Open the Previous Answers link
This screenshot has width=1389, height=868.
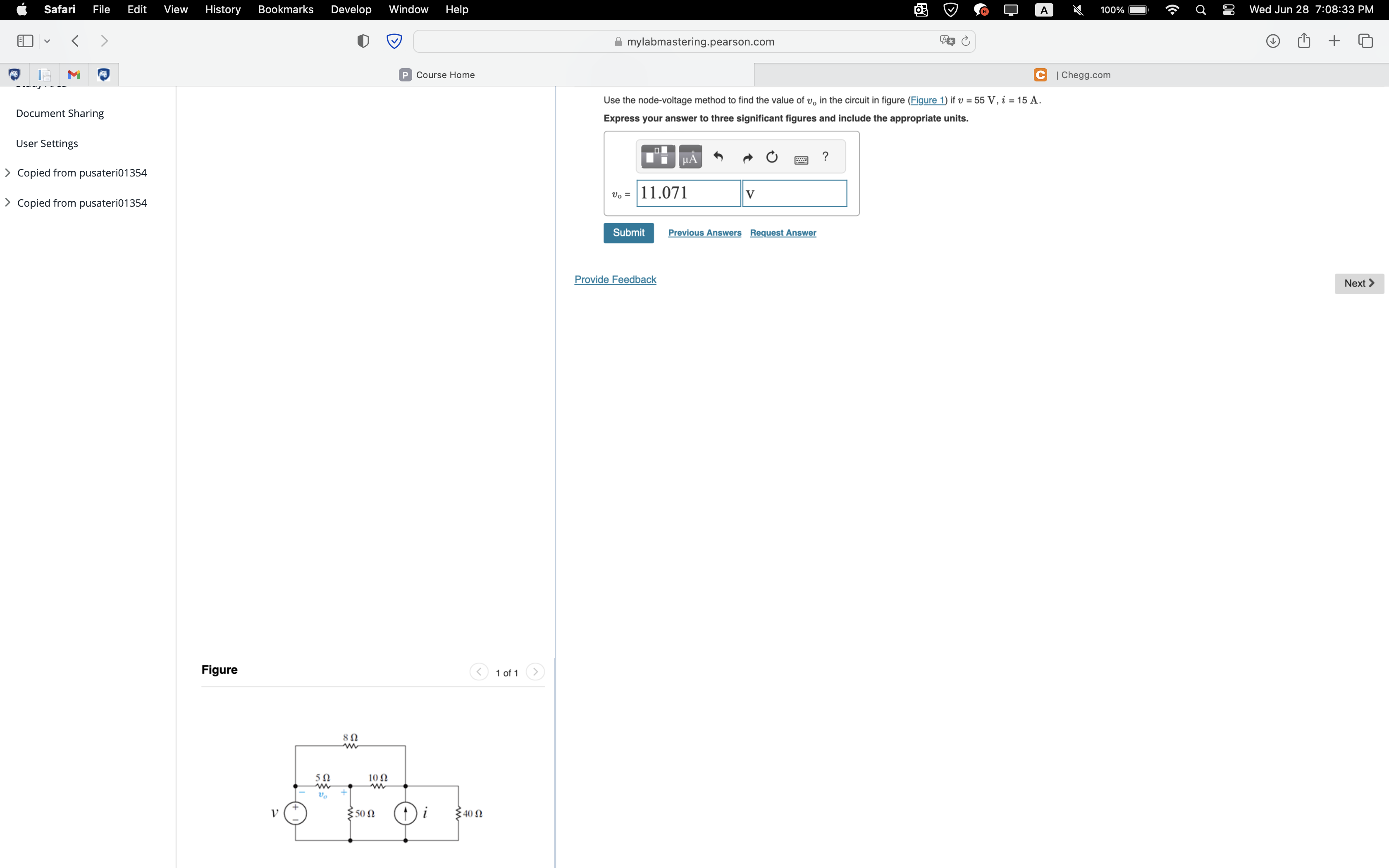704,232
